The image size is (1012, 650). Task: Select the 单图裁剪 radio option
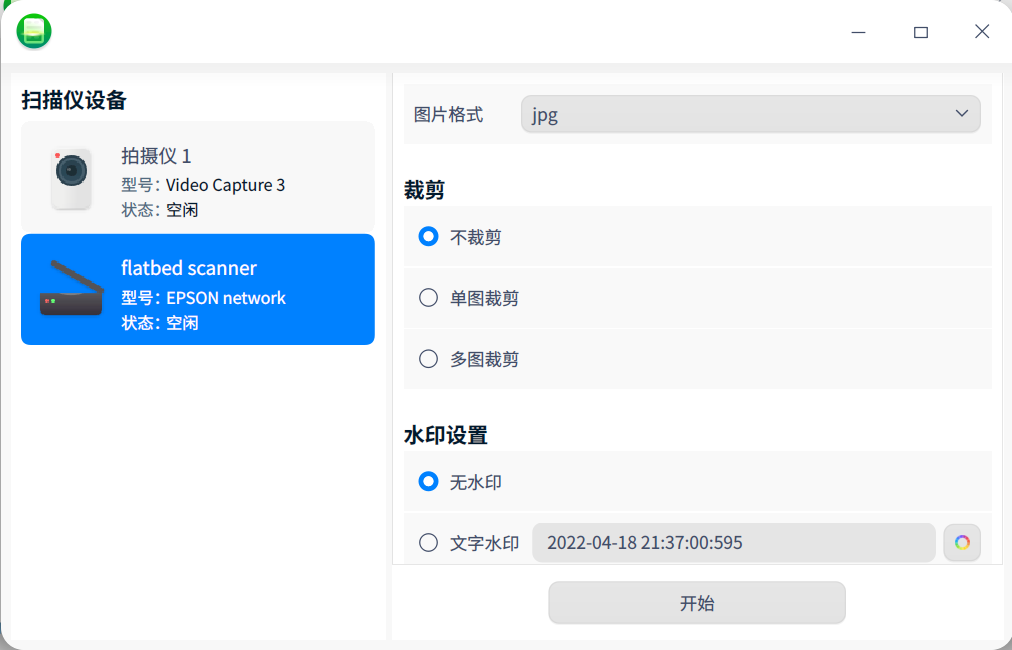pos(429,298)
